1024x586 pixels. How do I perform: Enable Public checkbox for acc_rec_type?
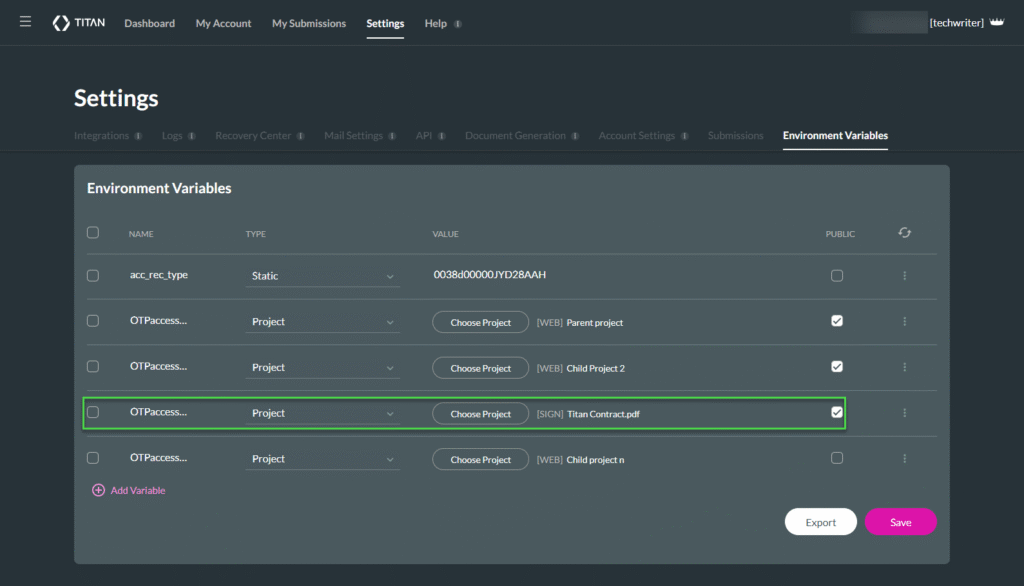click(x=837, y=276)
